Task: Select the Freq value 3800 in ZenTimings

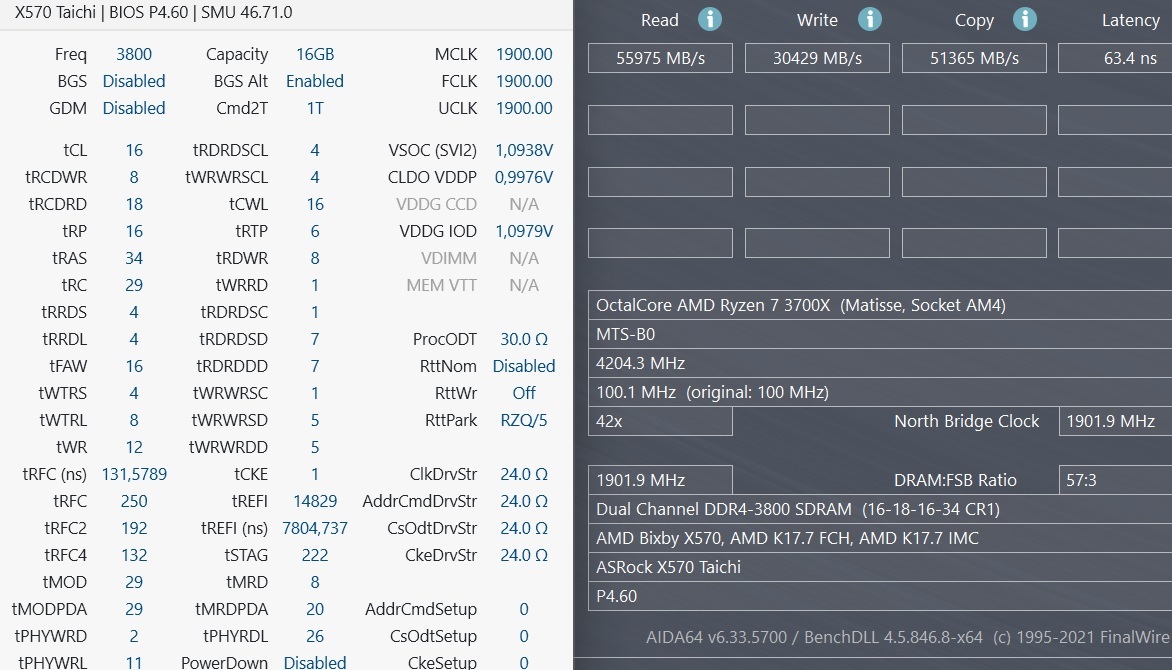Action: (134, 55)
